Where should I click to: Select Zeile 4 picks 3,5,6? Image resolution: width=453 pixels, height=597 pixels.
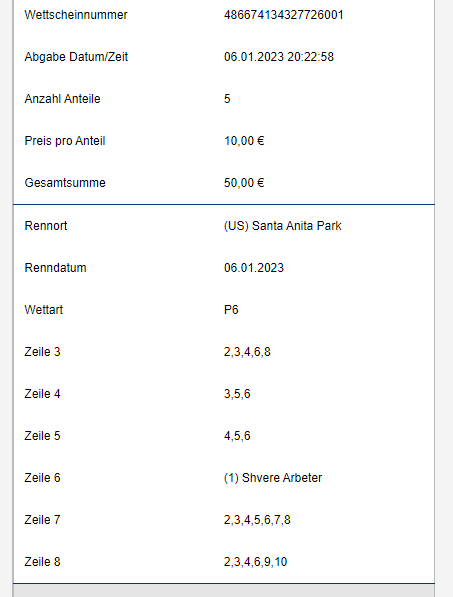(237, 394)
